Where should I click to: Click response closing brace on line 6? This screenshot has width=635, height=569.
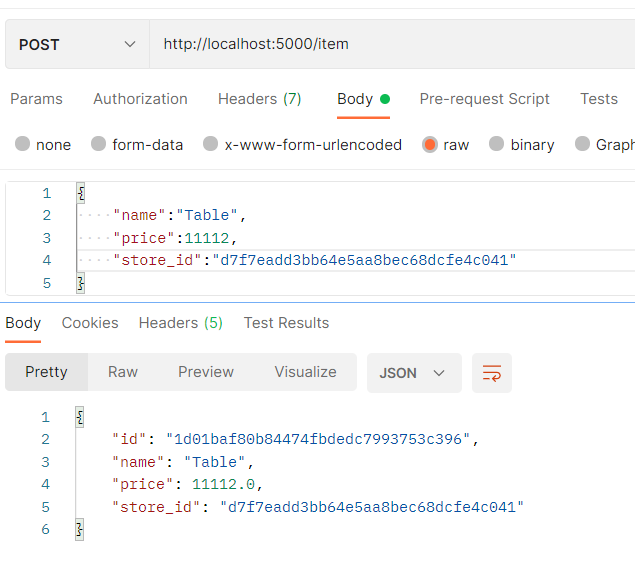click(79, 529)
